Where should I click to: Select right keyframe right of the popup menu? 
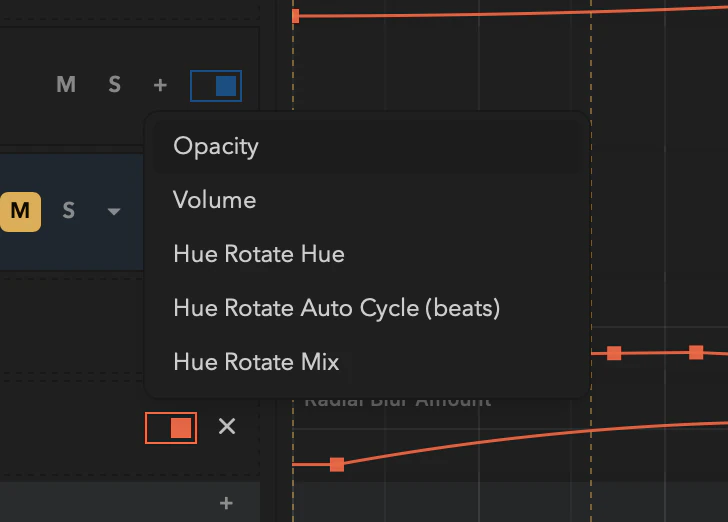[696, 352]
